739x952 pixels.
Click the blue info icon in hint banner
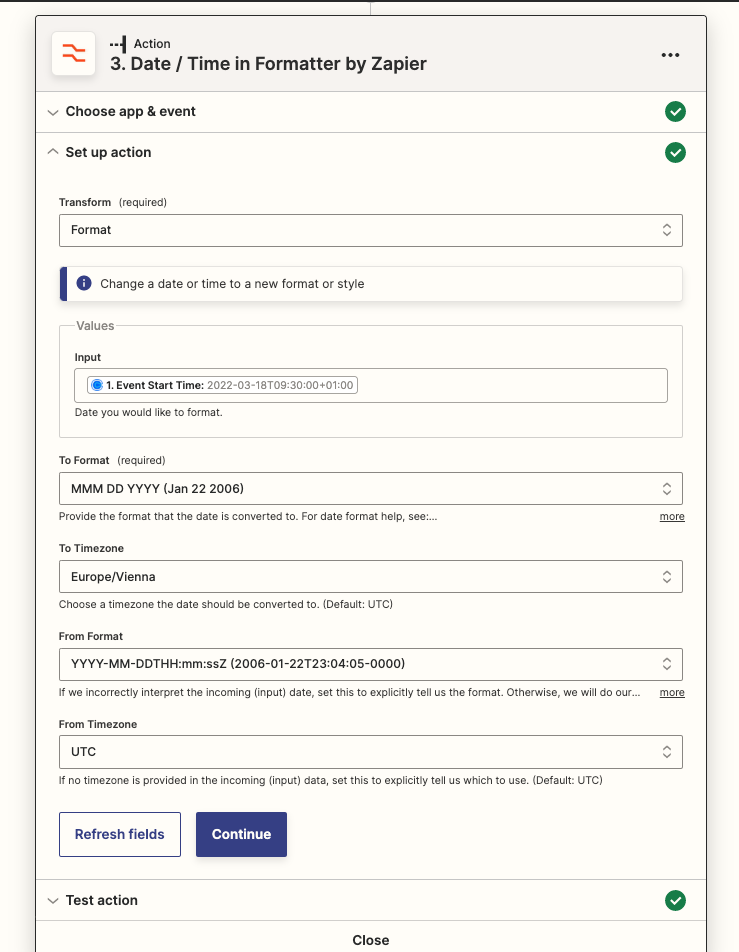coord(84,284)
